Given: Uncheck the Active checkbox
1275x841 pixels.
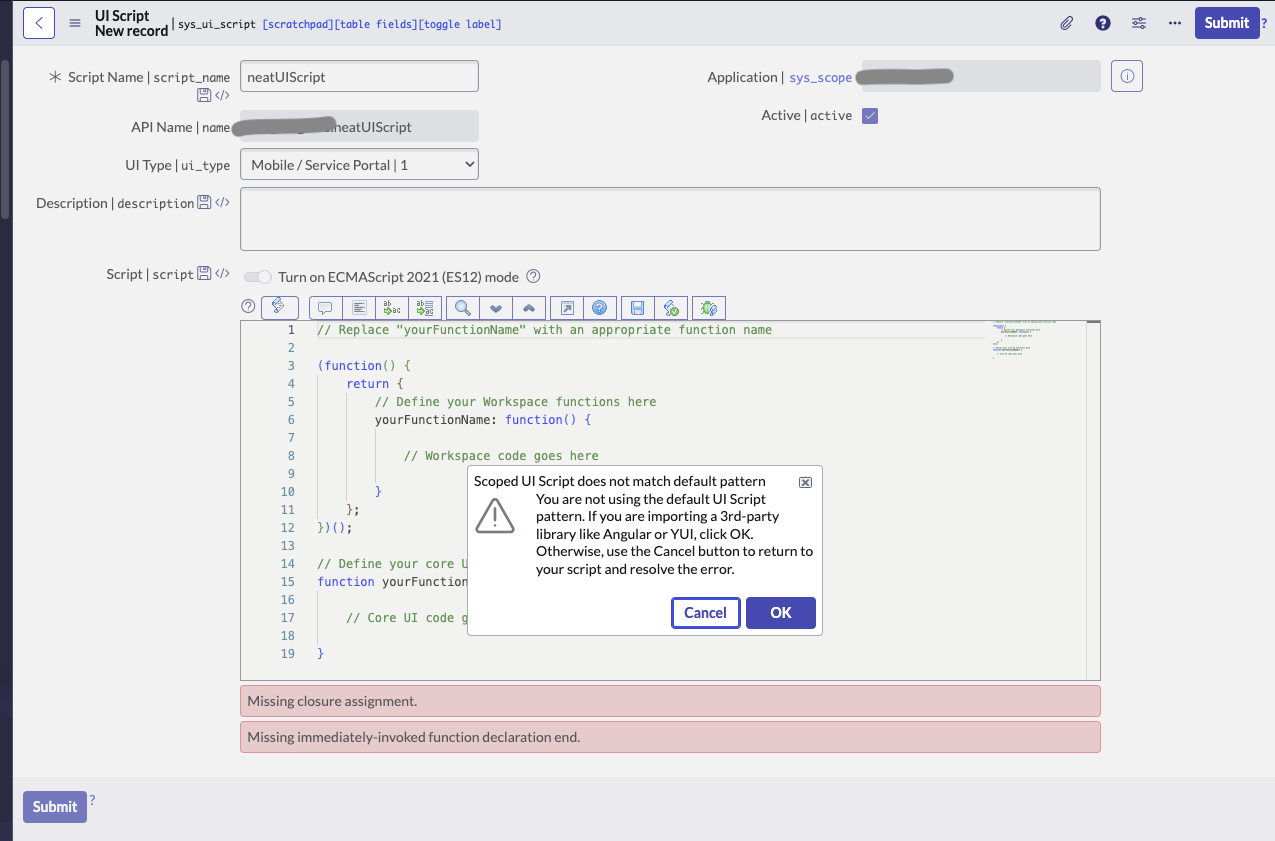Looking at the screenshot, I should [869, 115].
